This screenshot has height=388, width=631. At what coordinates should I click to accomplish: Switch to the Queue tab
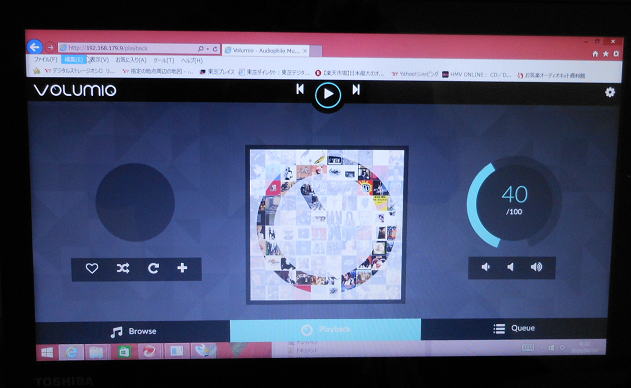(x=514, y=328)
